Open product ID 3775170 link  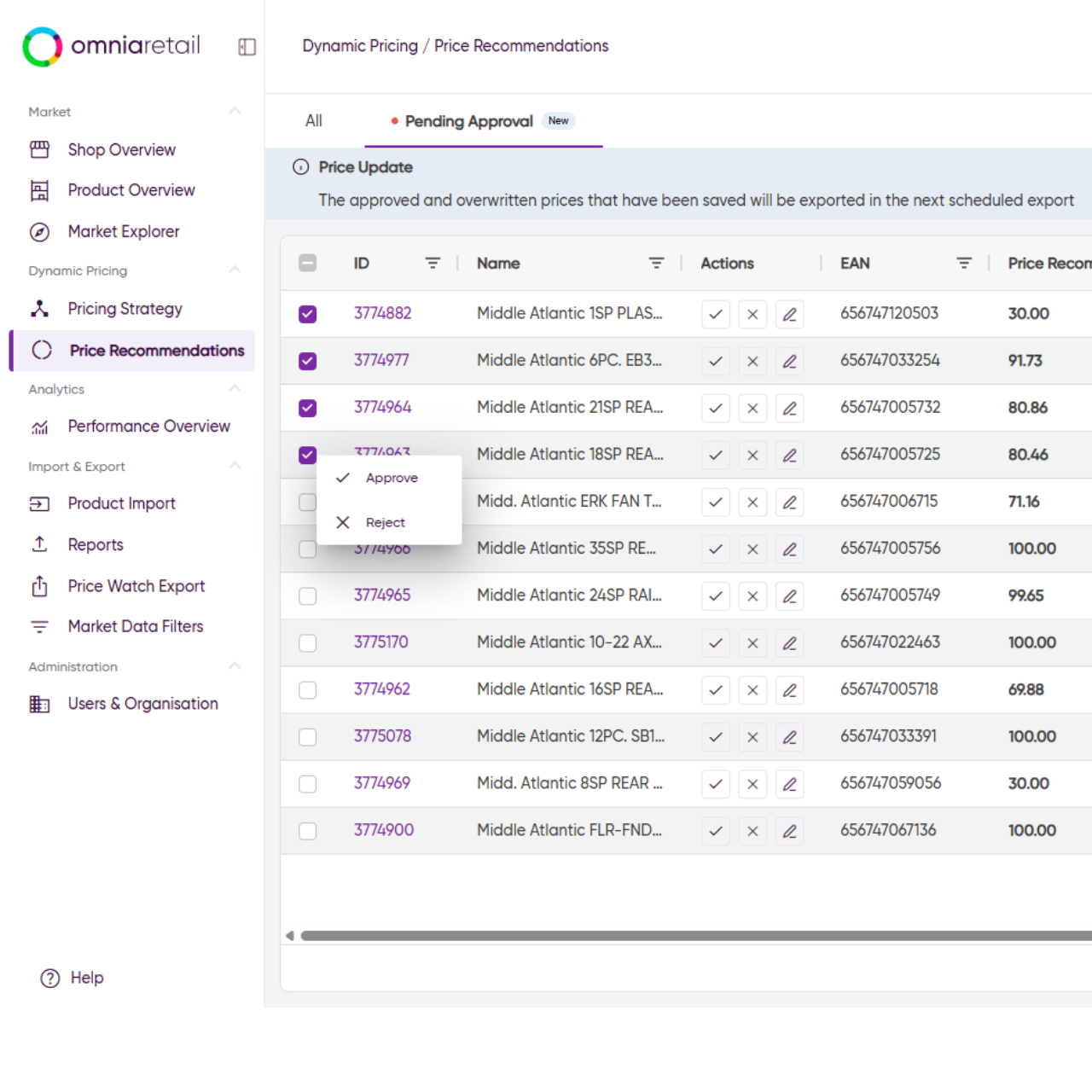click(380, 642)
